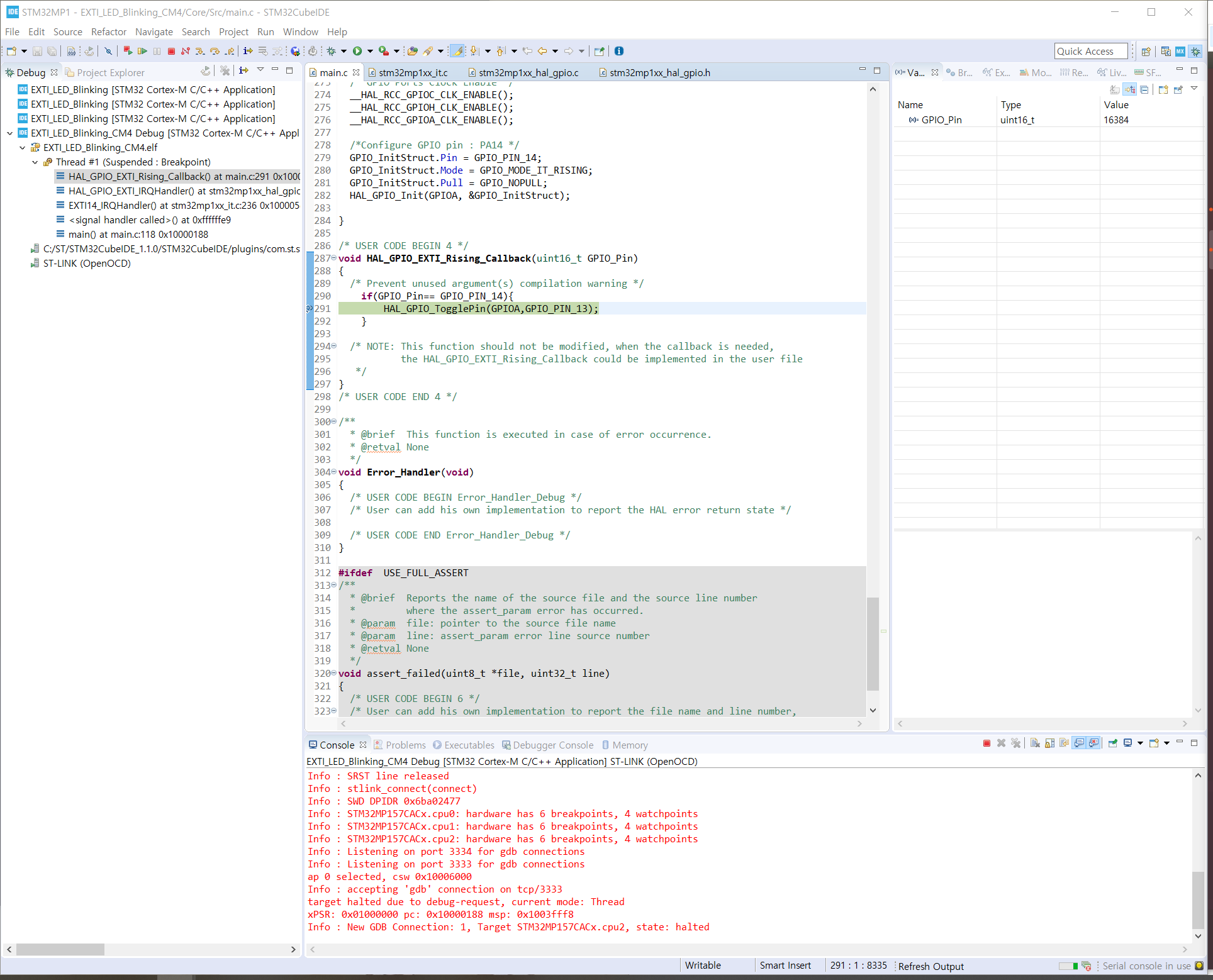
Task: Click Remove All Terminated Launches icon in Debug view
Action: pyautogui.click(x=225, y=70)
